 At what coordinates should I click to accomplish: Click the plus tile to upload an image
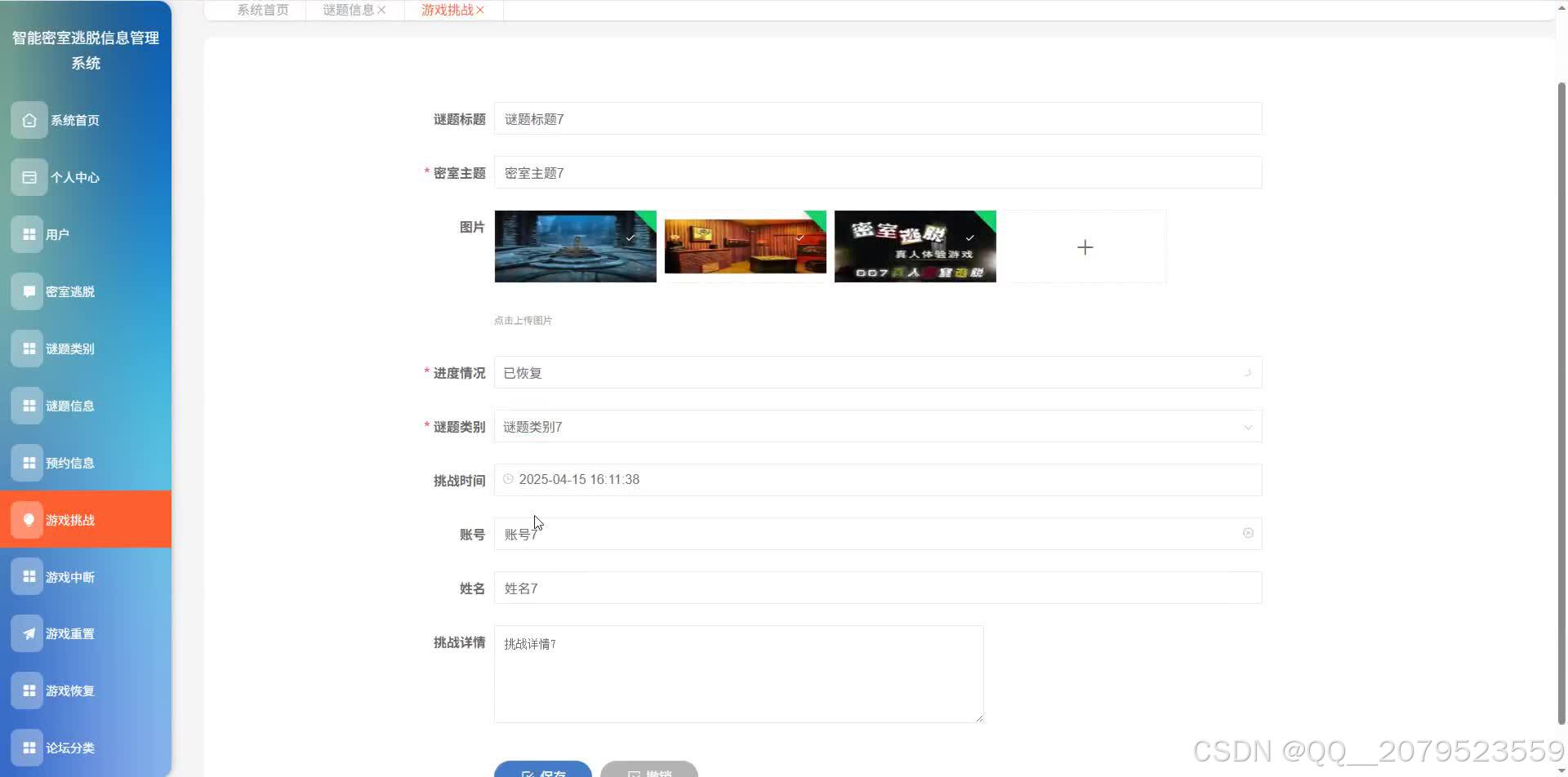tap(1085, 246)
